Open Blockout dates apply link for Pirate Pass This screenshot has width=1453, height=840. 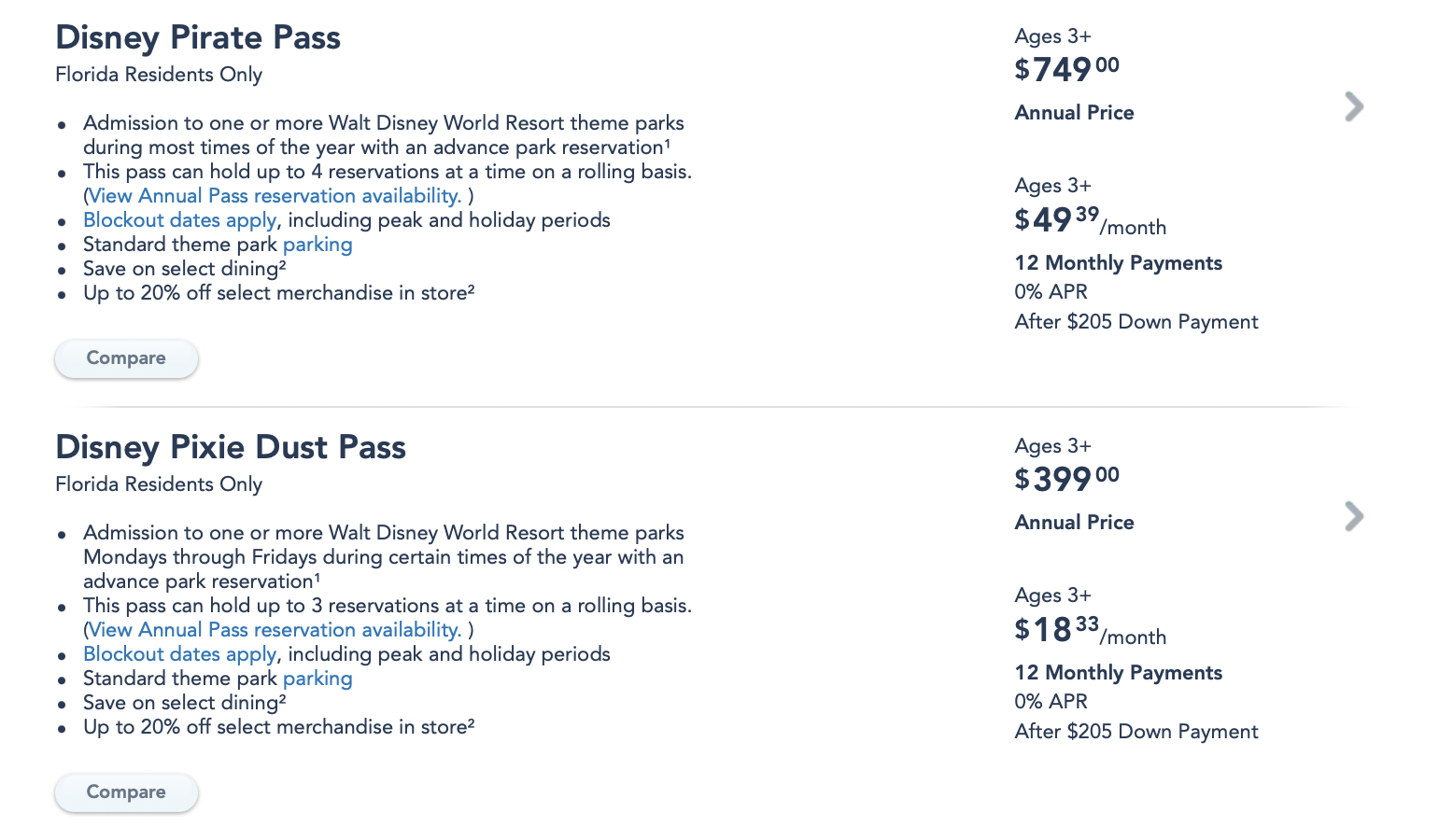[179, 220]
